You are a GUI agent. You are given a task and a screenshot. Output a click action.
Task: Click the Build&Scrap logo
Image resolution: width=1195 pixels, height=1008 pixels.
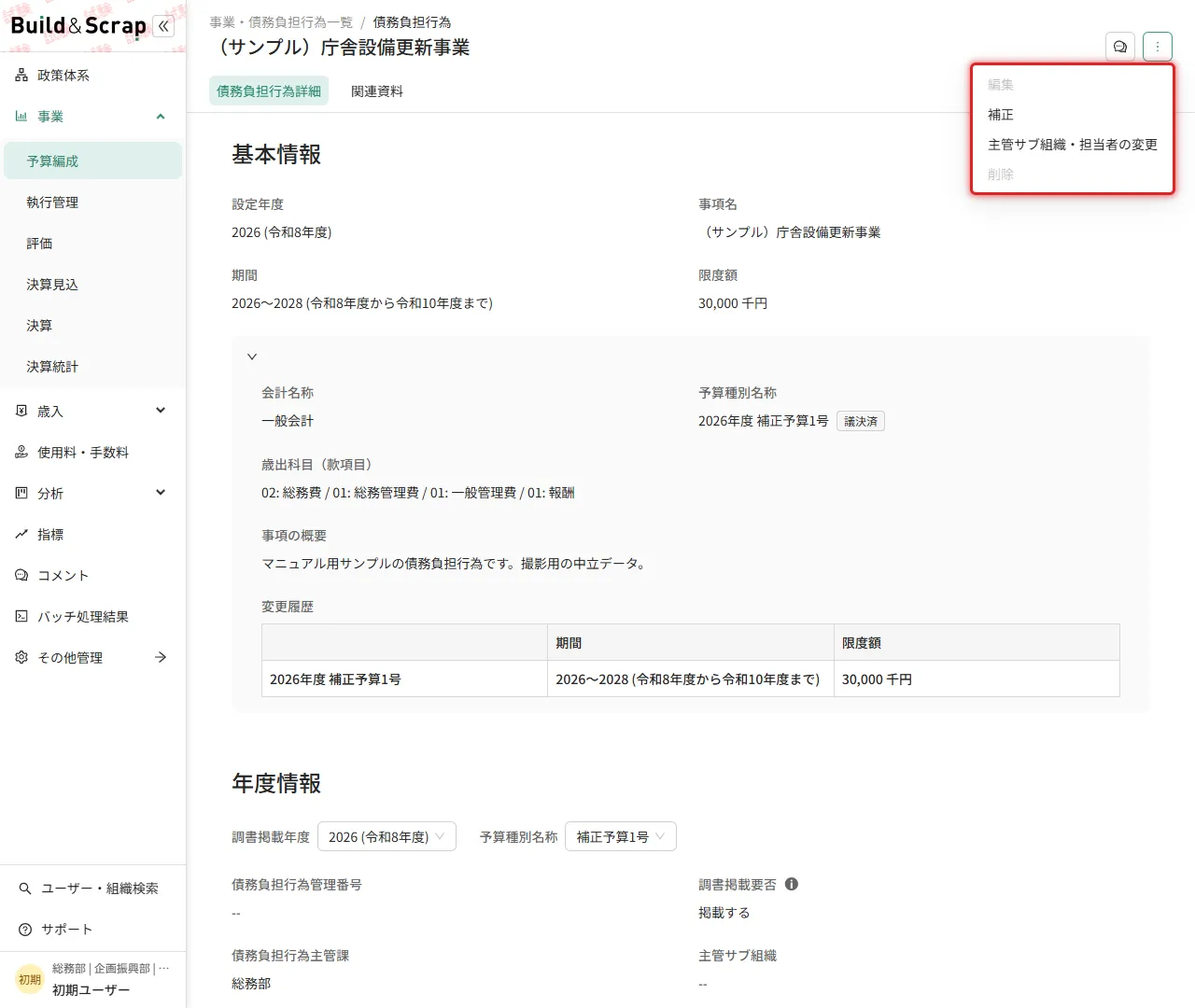point(78,26)
